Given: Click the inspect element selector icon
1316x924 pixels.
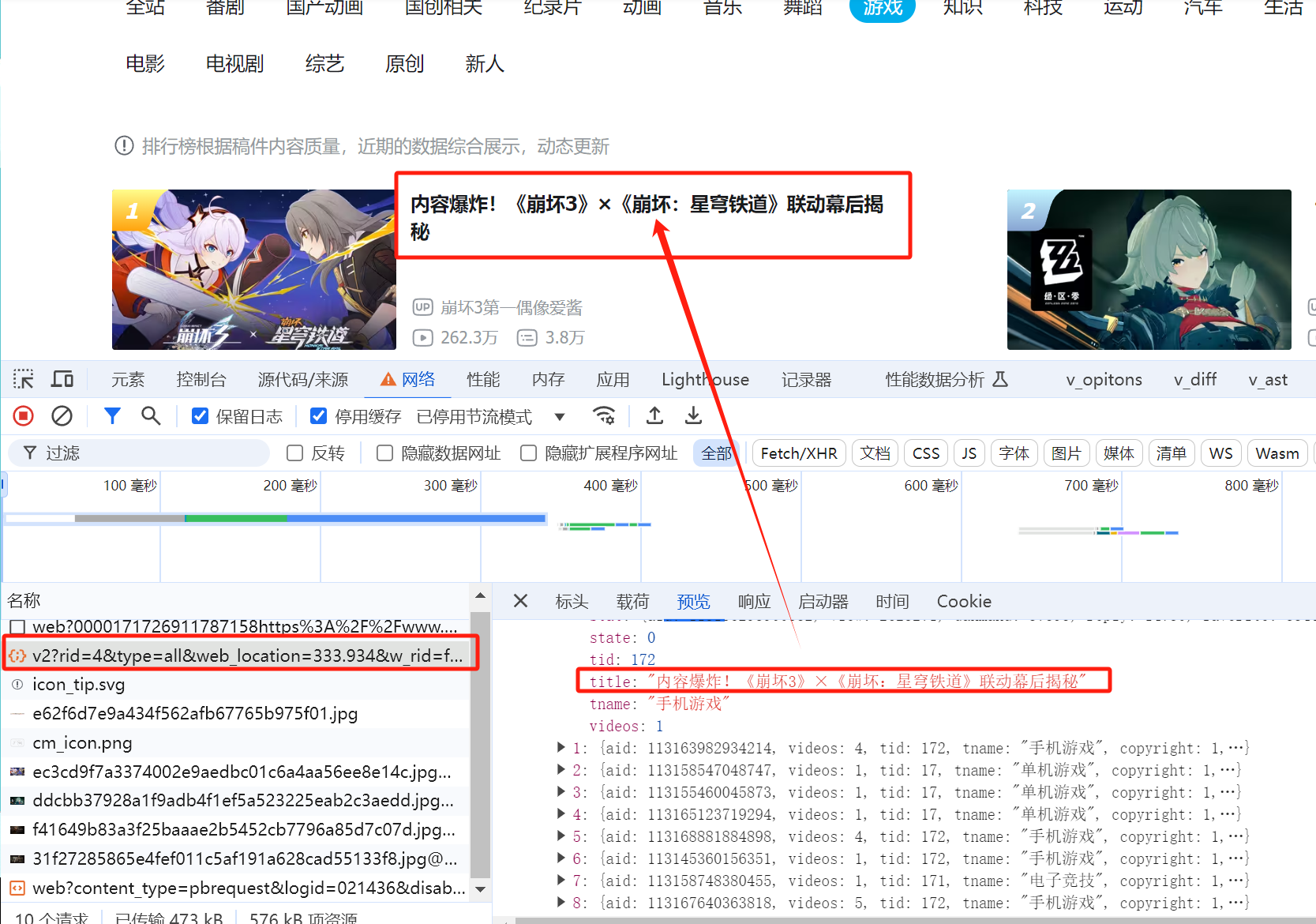Looking at the screenshot, I should 23,380.
